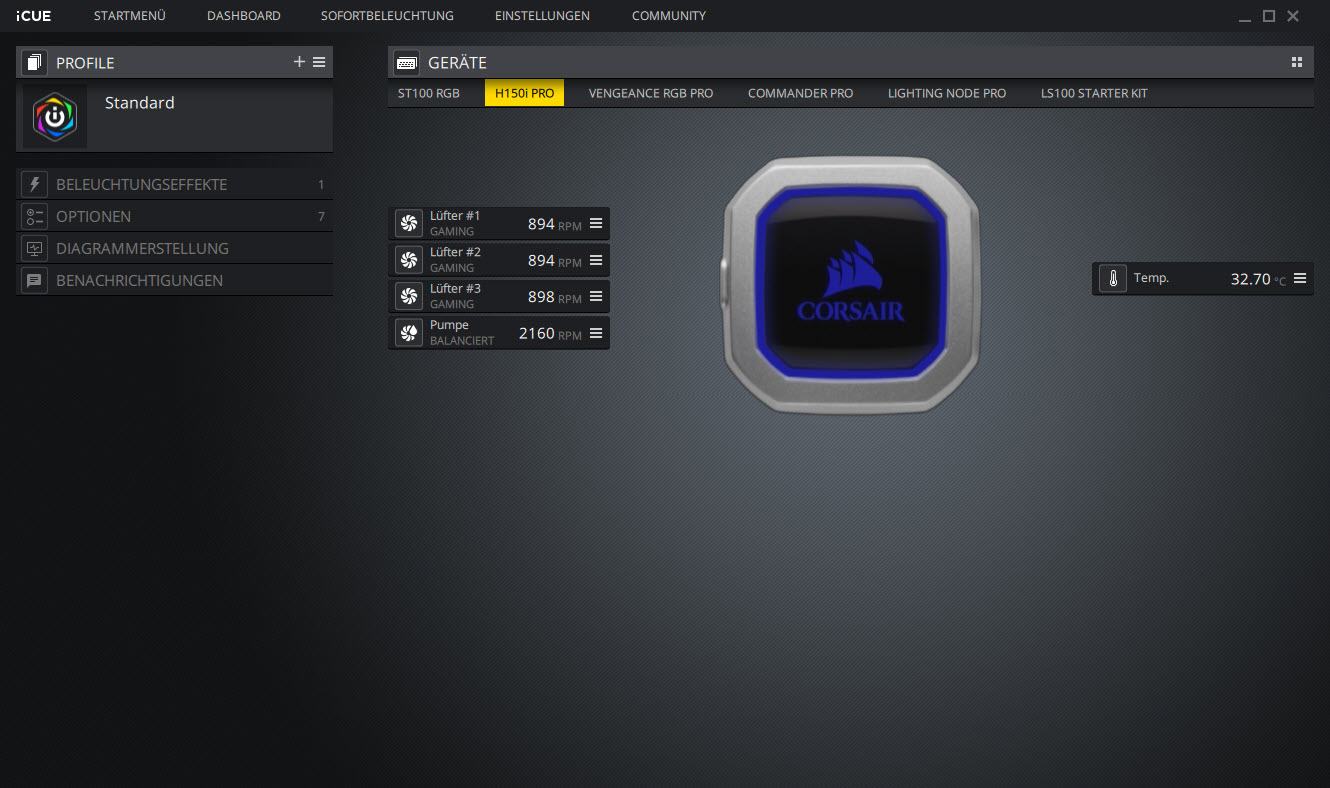Click the OPTIONEN toggles icon
This screenshot has height=788, width=1330.
(x=35, y=216)
